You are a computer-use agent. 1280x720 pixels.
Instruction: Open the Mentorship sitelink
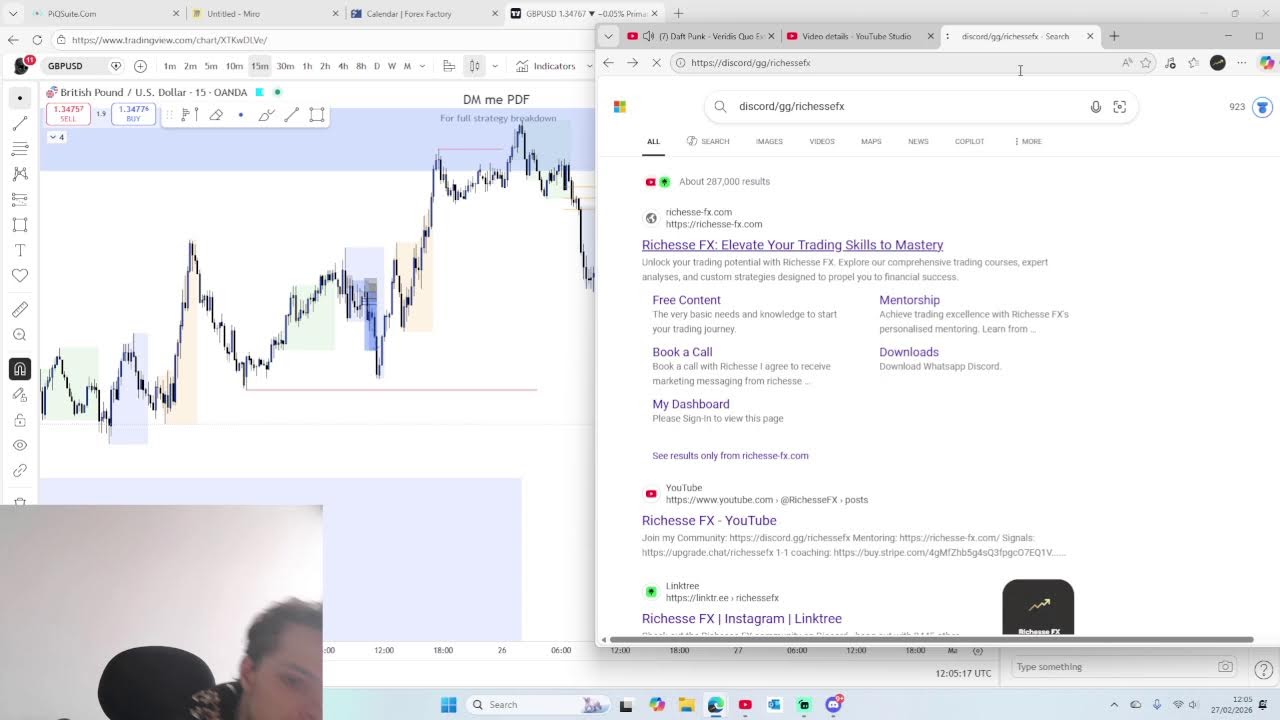coord(909,300)
